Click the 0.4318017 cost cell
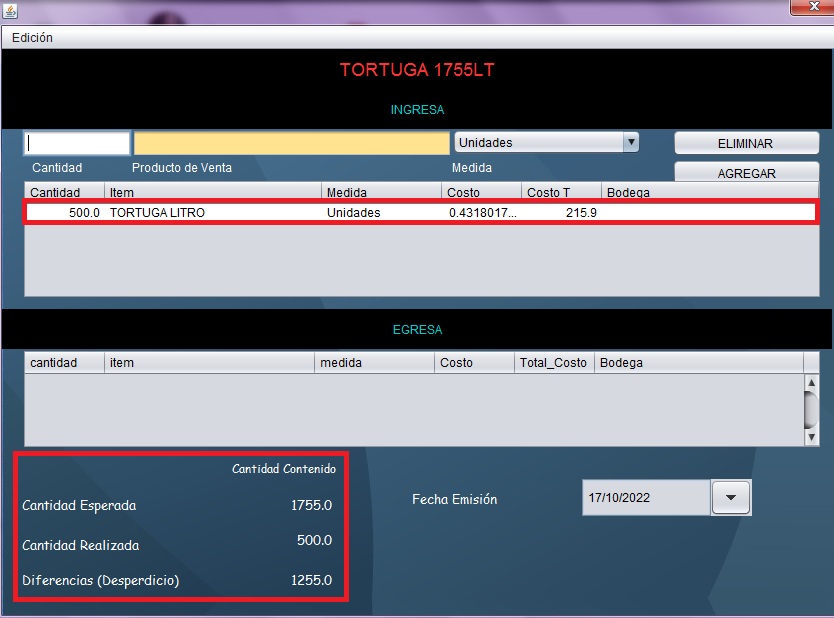834x618 pixels. [482, 213]
